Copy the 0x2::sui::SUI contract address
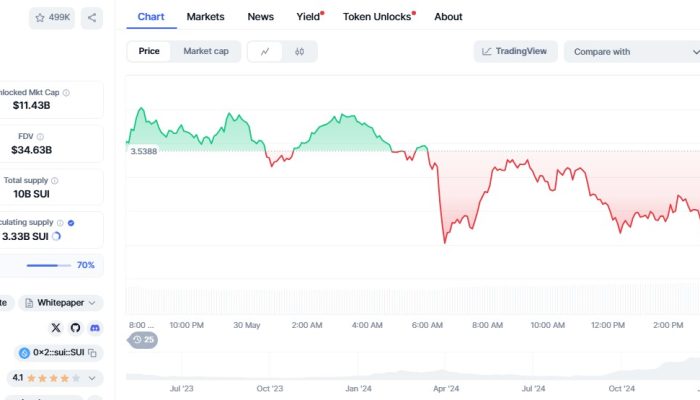The image size is (700, 400). [91, 353]
